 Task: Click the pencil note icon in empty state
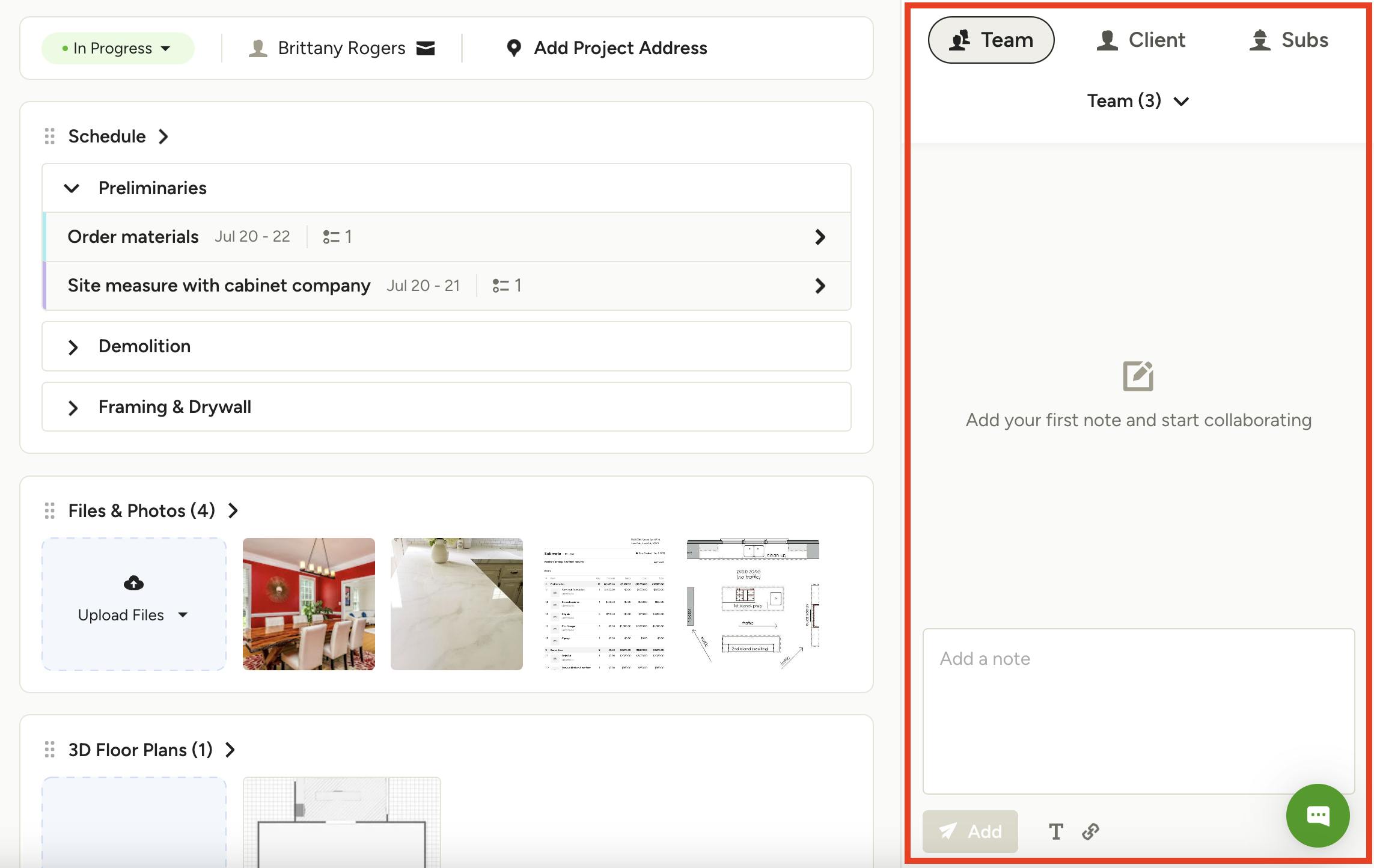1138,376
